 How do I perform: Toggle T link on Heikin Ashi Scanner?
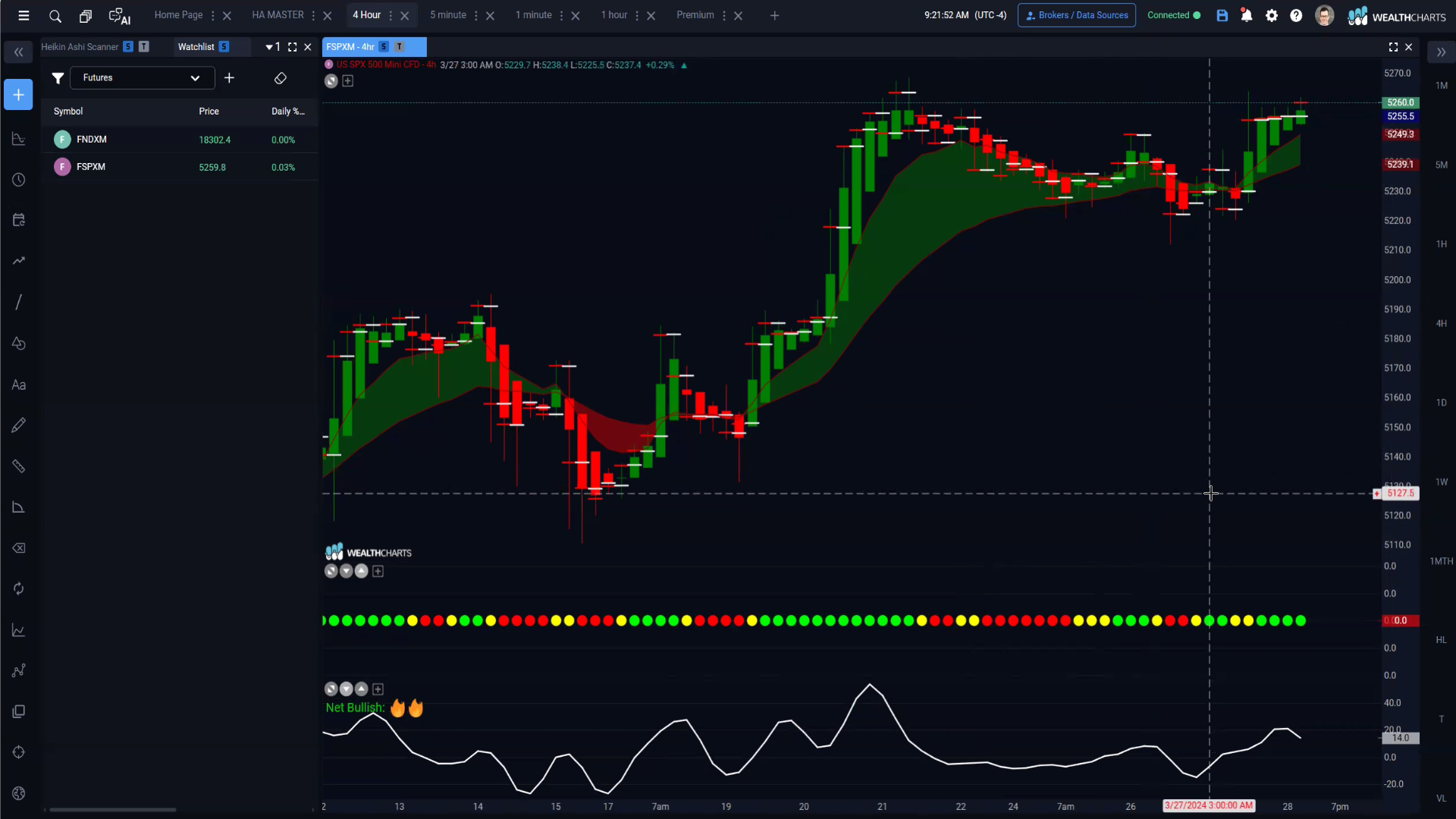click(144, 47)
